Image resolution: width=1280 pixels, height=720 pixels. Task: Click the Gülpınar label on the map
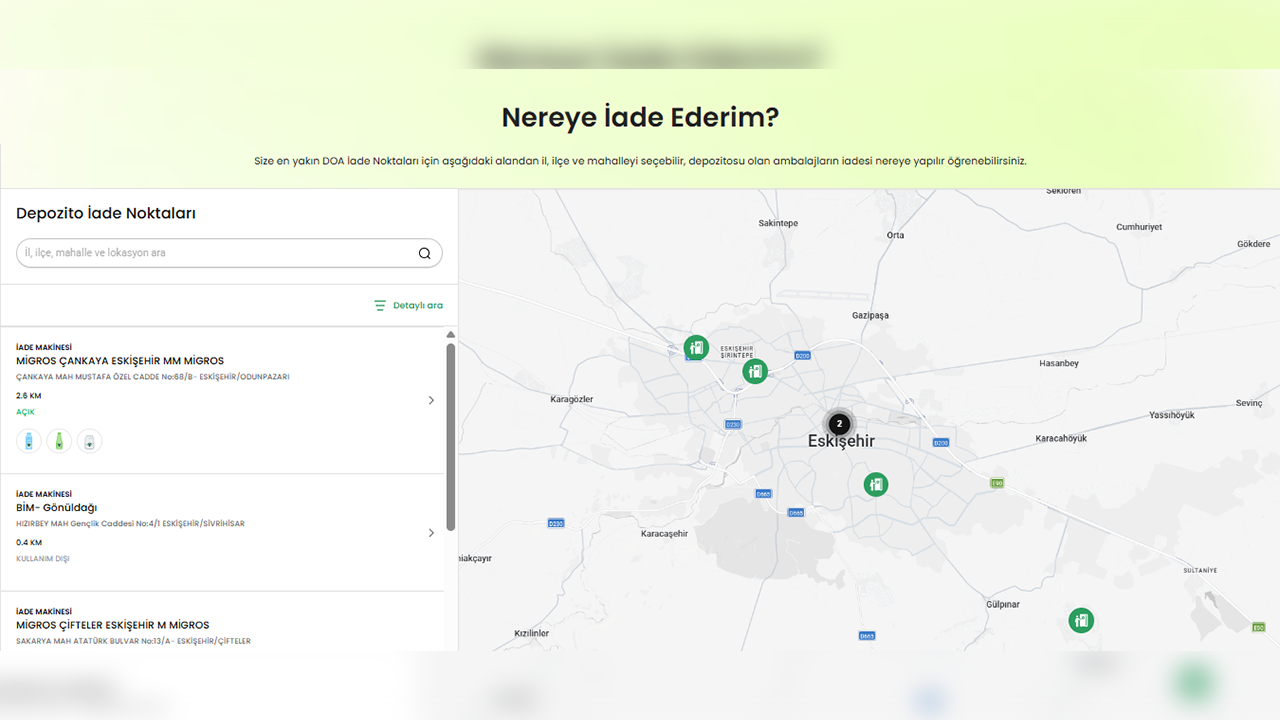[1003, 605]
